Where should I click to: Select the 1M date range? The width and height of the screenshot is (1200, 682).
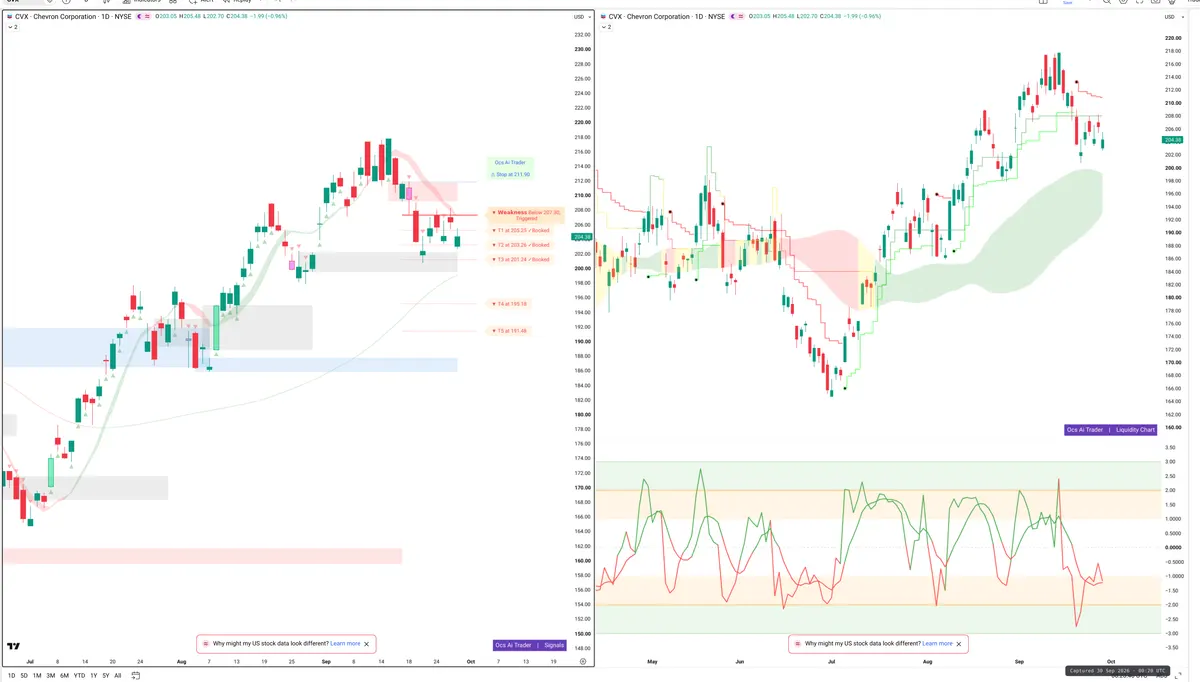click(37, 676)
